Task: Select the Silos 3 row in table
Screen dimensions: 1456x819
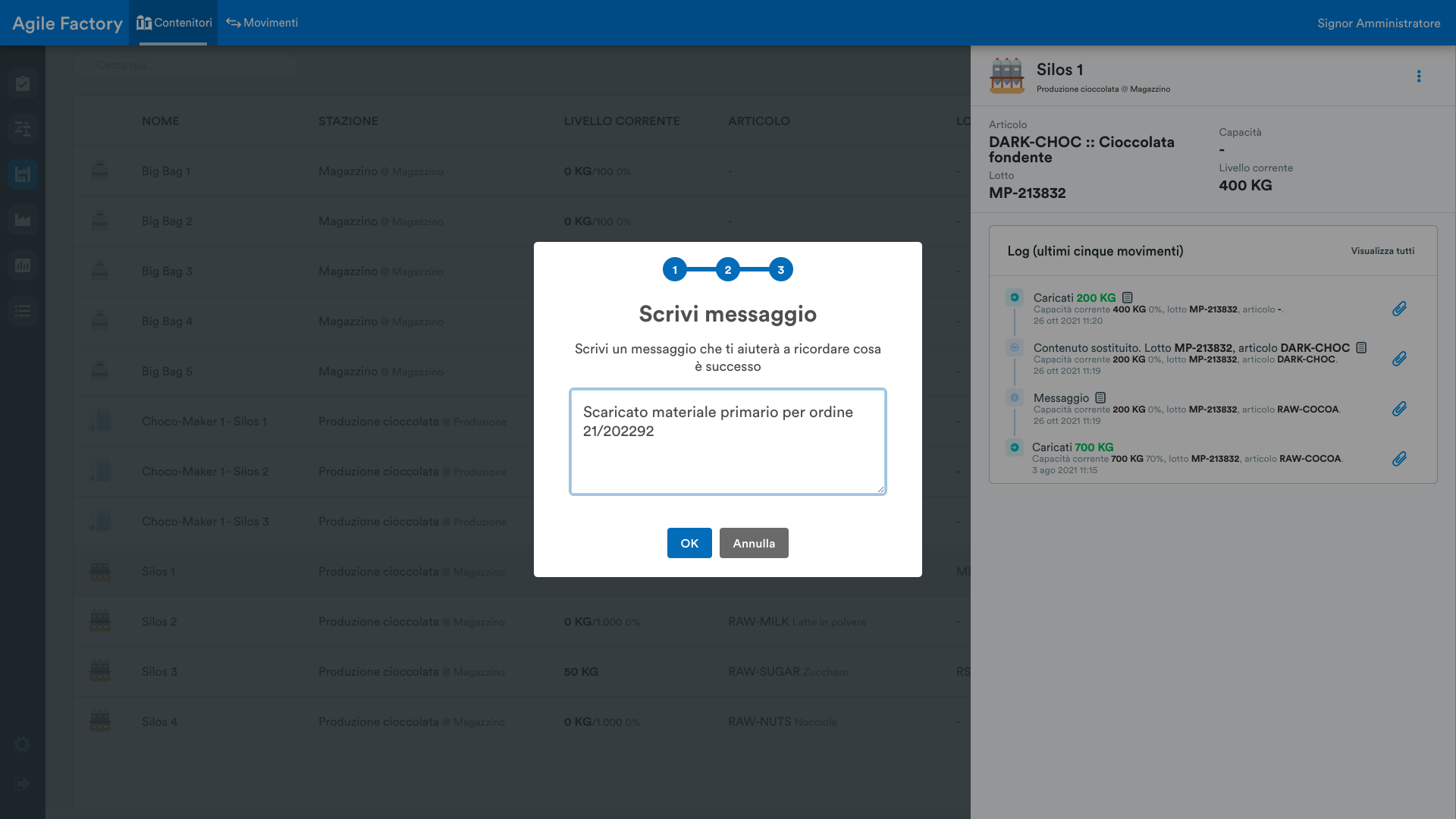Action: click(x=522, y=672)
